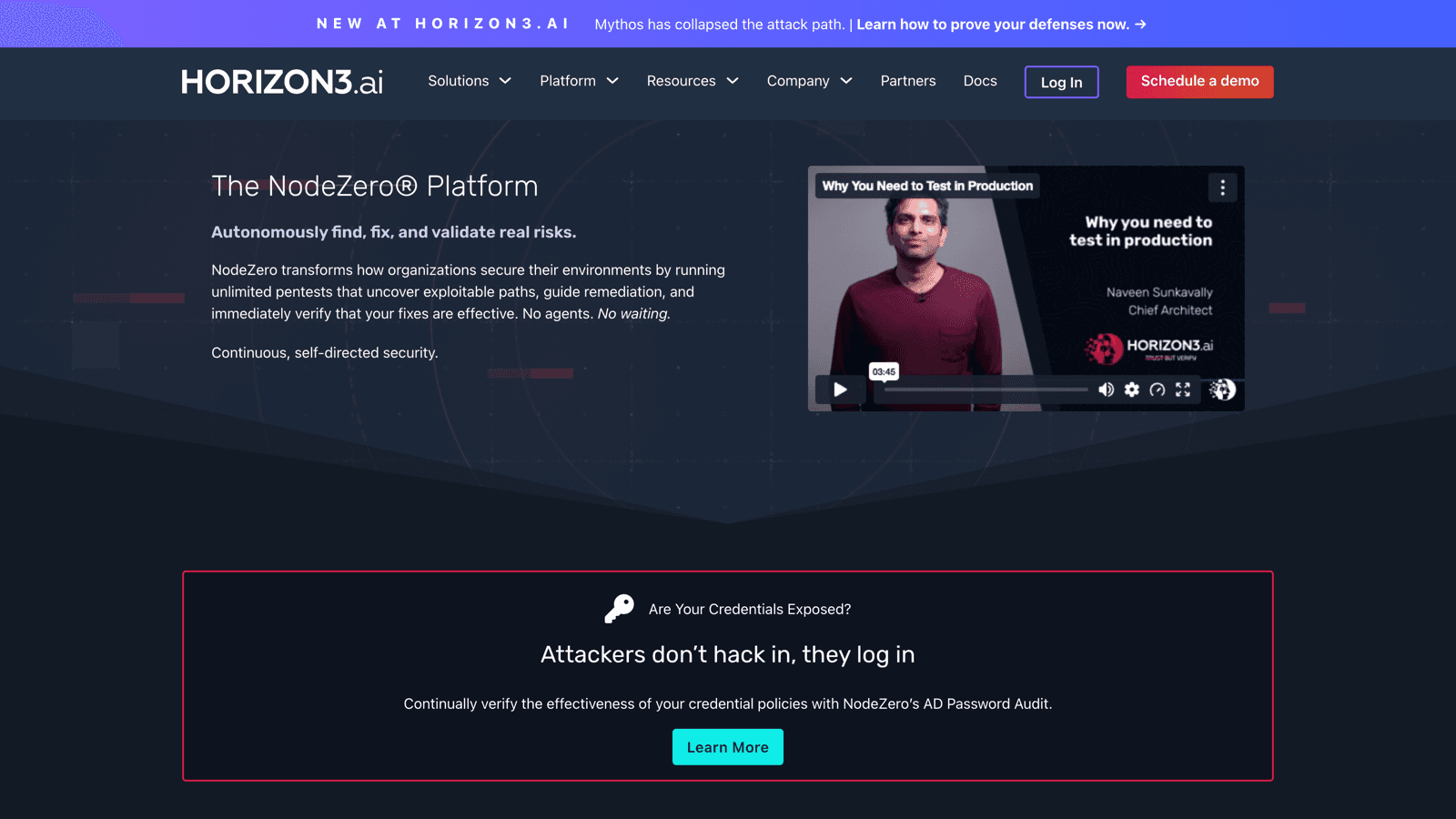The image size is (1456, 819).
Task: Open the Company nav item
Action: tap(798, 81)
